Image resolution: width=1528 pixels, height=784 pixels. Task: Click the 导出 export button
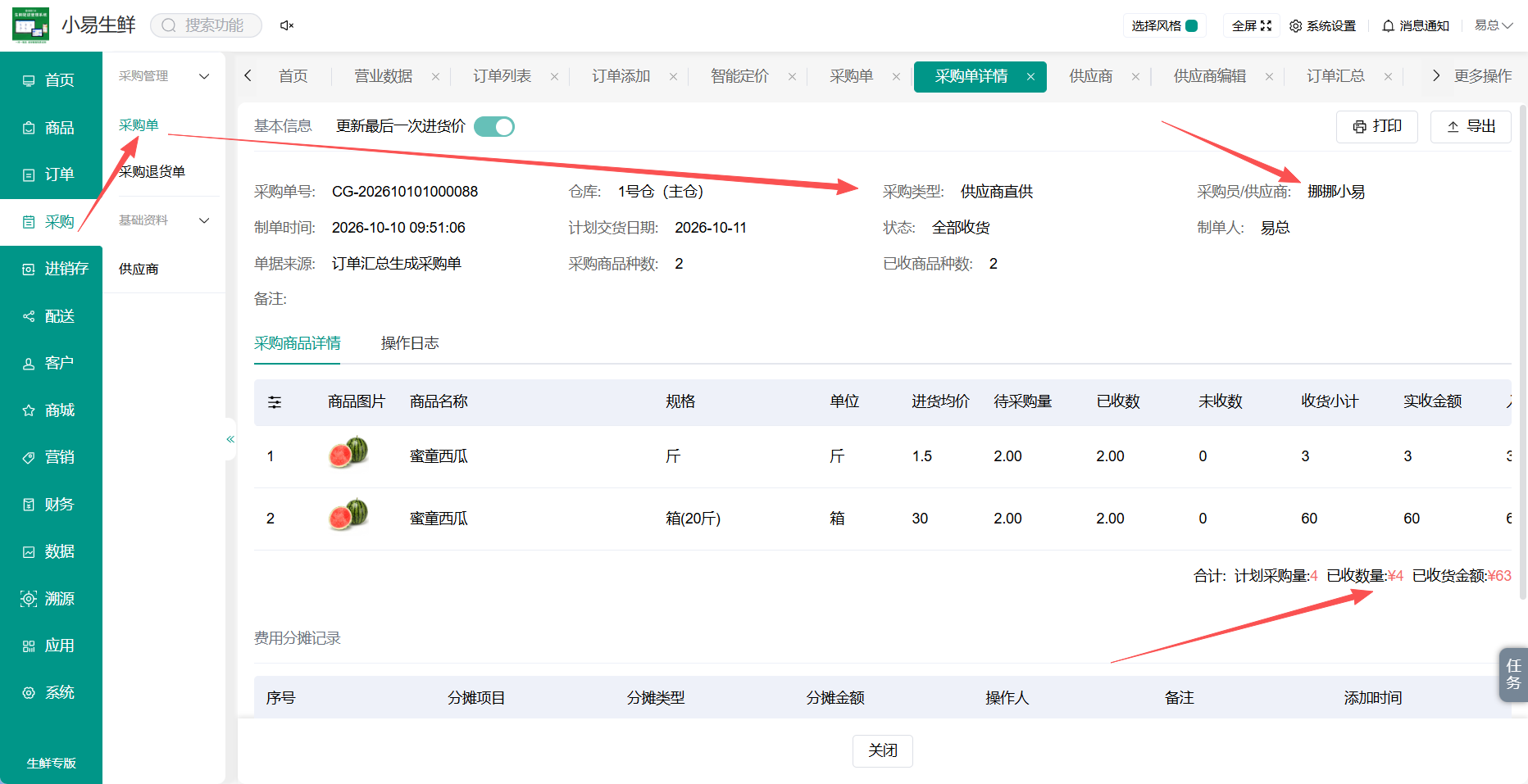(x=1471, y=127)
